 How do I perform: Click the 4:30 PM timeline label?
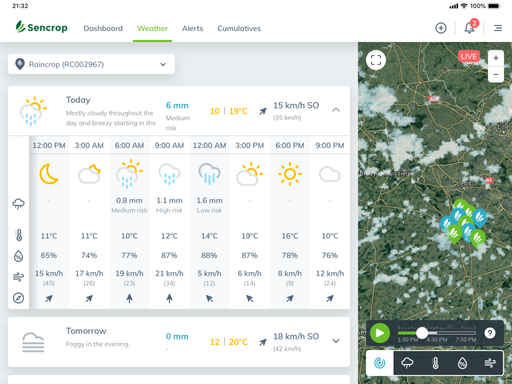click(437, 340)
